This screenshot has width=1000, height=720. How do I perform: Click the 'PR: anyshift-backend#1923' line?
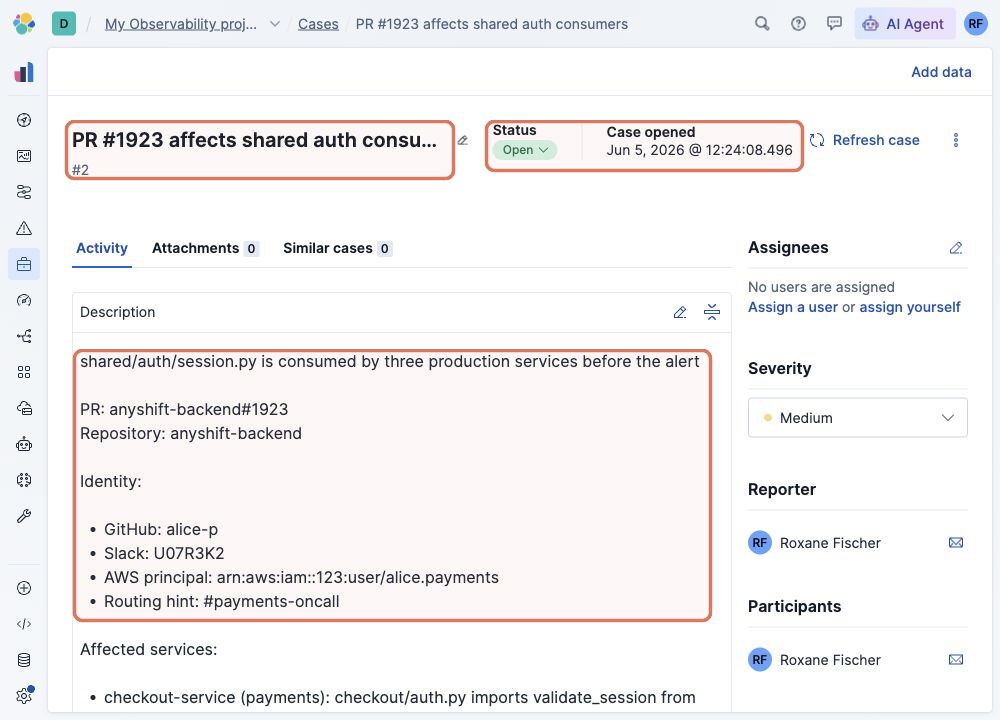click(184, 409)
